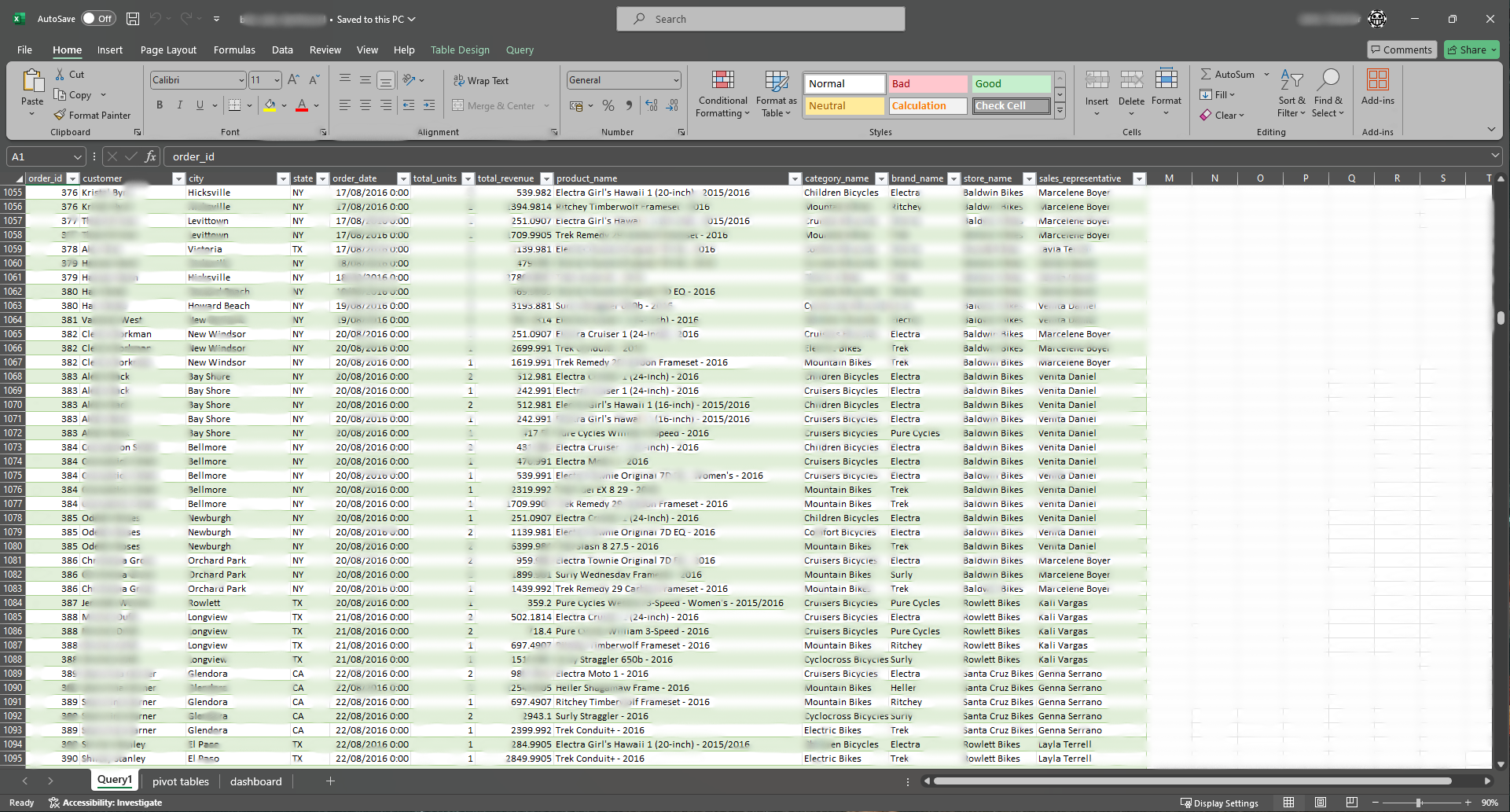Click the Borders icon
Screen dimensions: 1510x812
(234, 105)
